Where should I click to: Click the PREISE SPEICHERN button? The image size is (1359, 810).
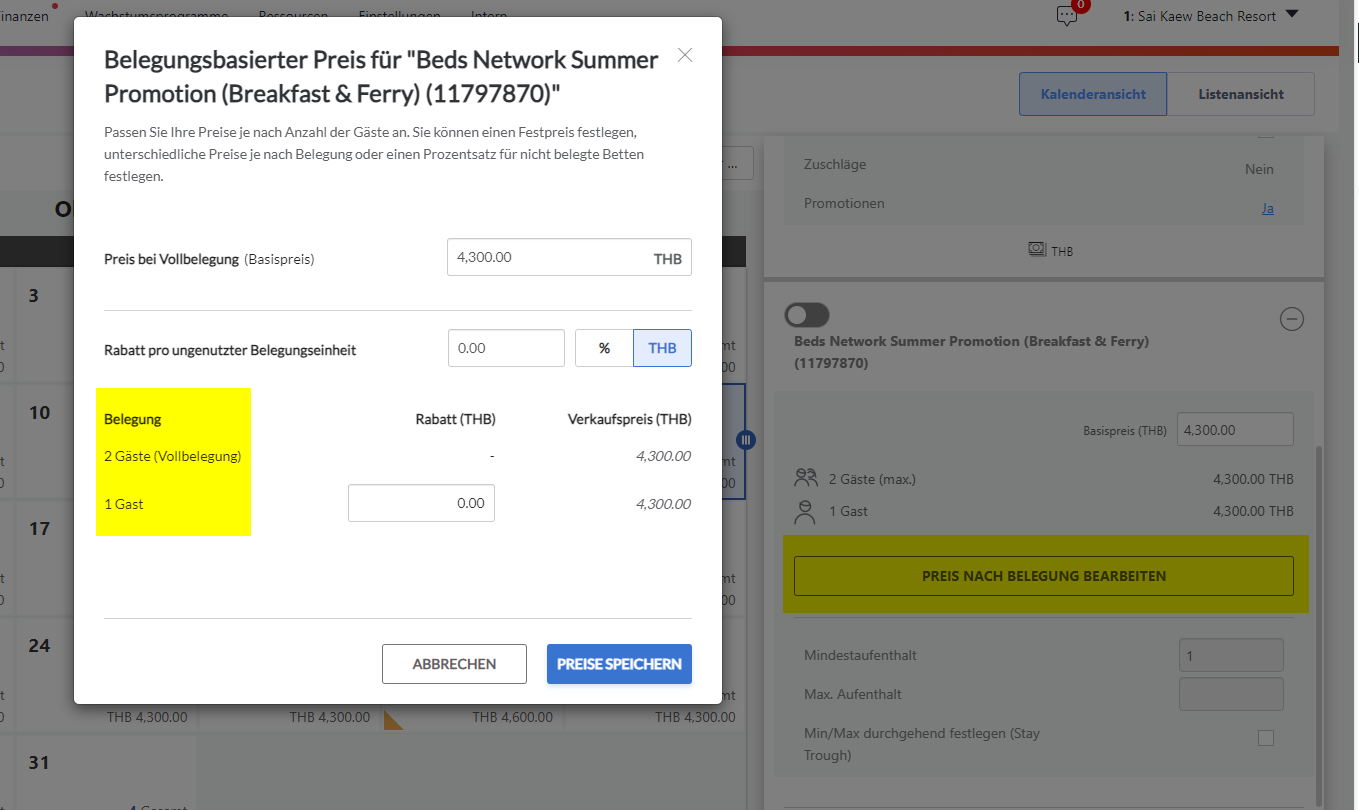[619, 664]
